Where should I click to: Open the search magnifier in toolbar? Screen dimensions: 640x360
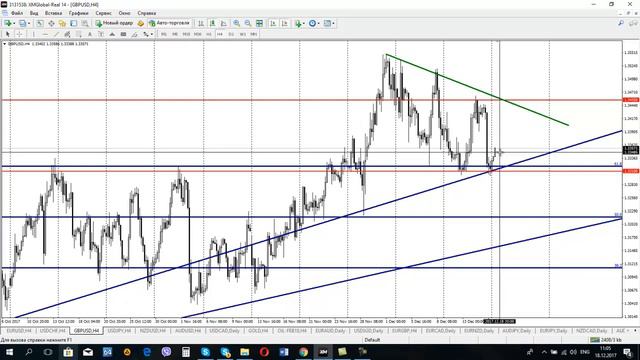pos(621,23)
